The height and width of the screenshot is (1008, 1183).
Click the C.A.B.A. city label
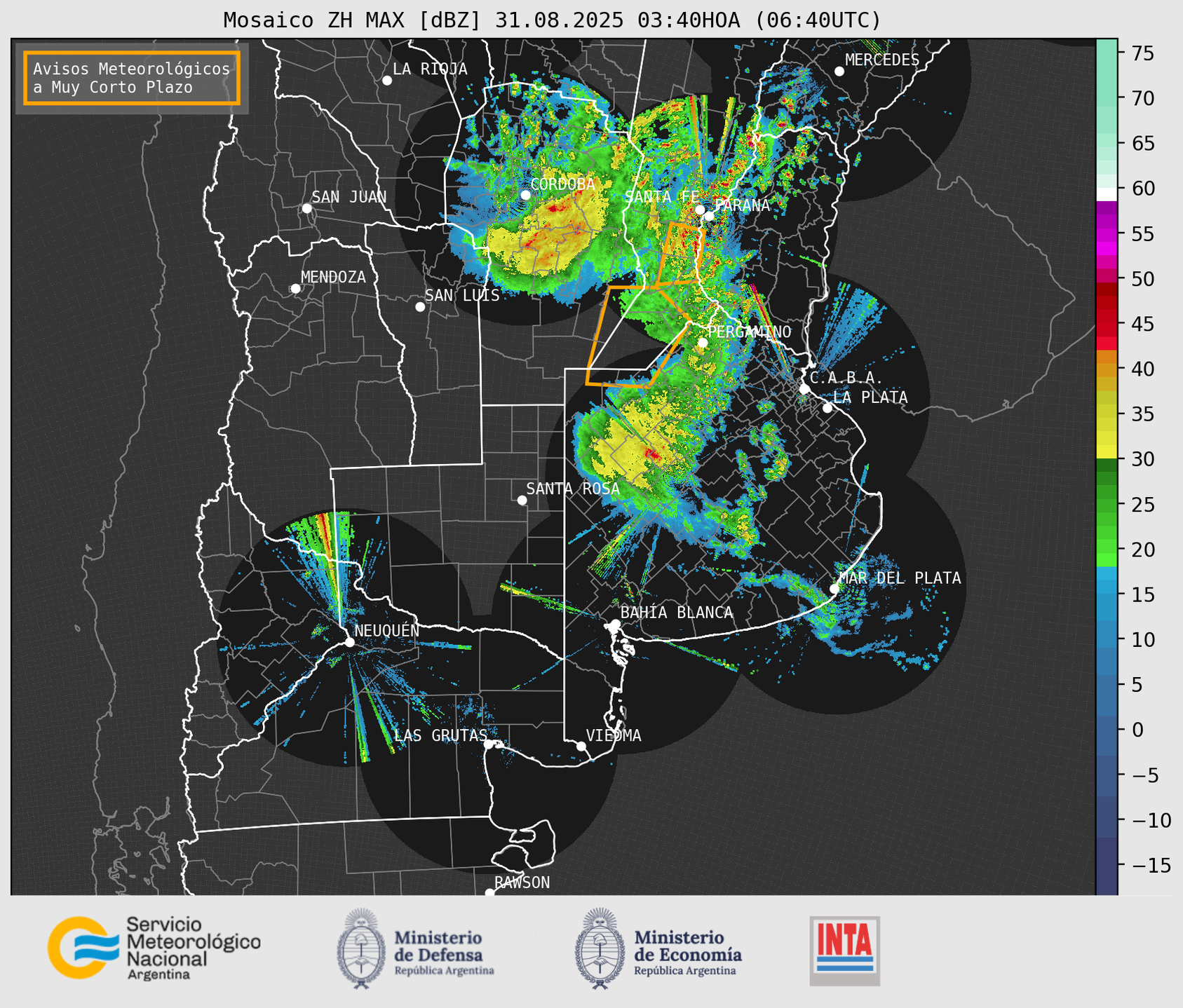pyautogui.click(x=846, y=379)
